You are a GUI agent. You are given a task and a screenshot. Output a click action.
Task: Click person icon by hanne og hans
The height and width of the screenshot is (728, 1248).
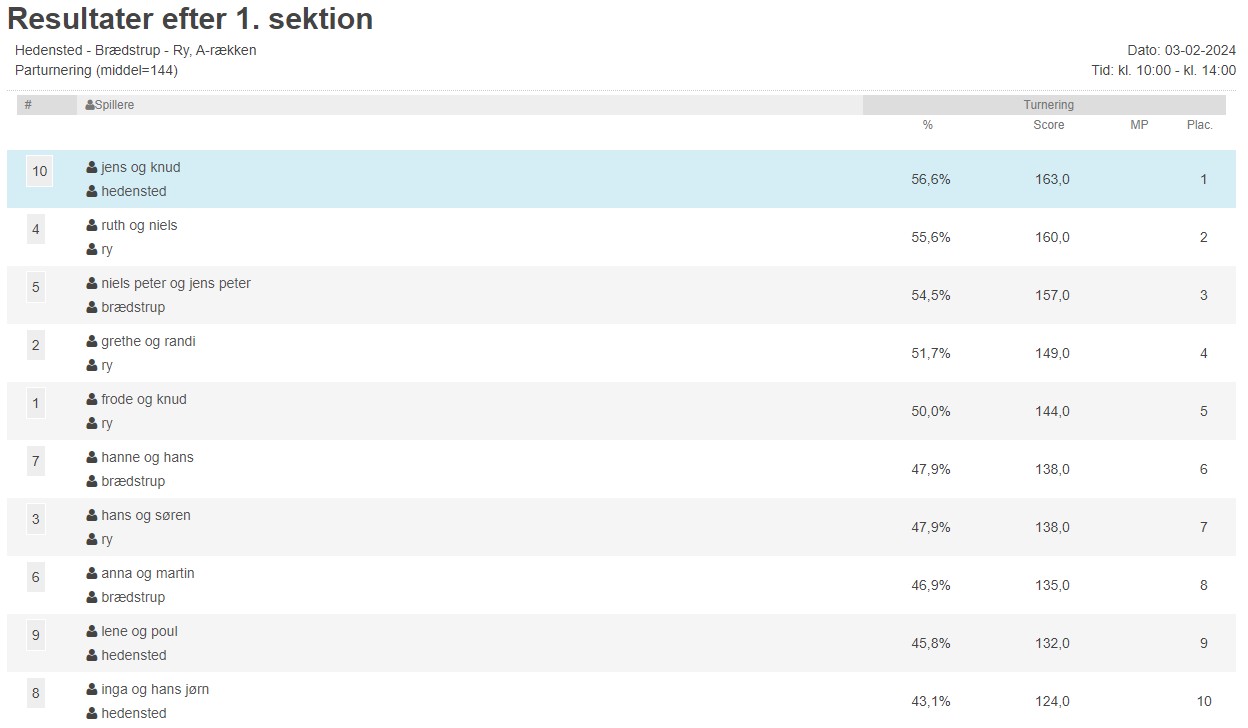tap(92, 458)
